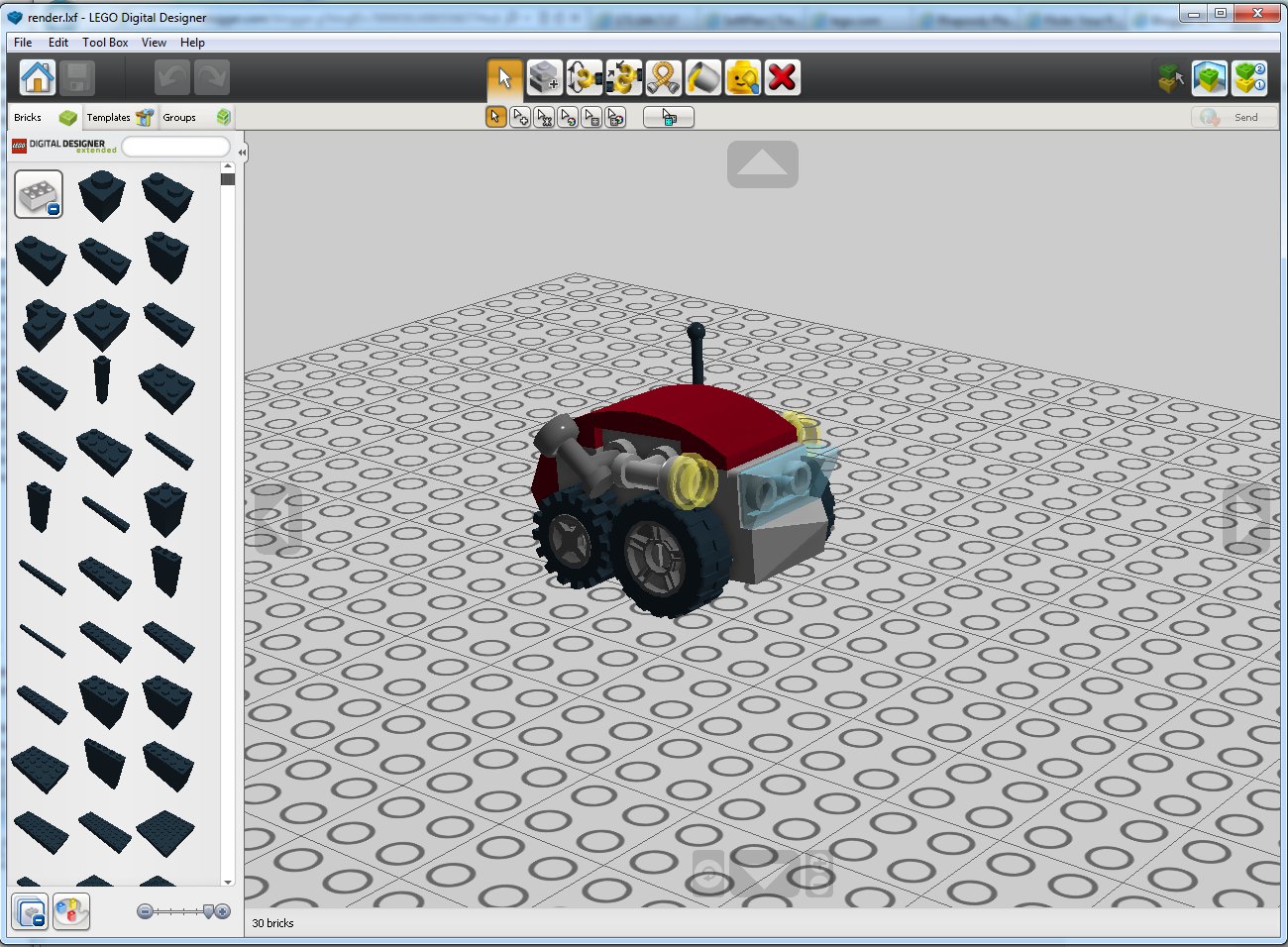Expand the camera view upward arrow
1288x947 pixels.
pos(763,163)
